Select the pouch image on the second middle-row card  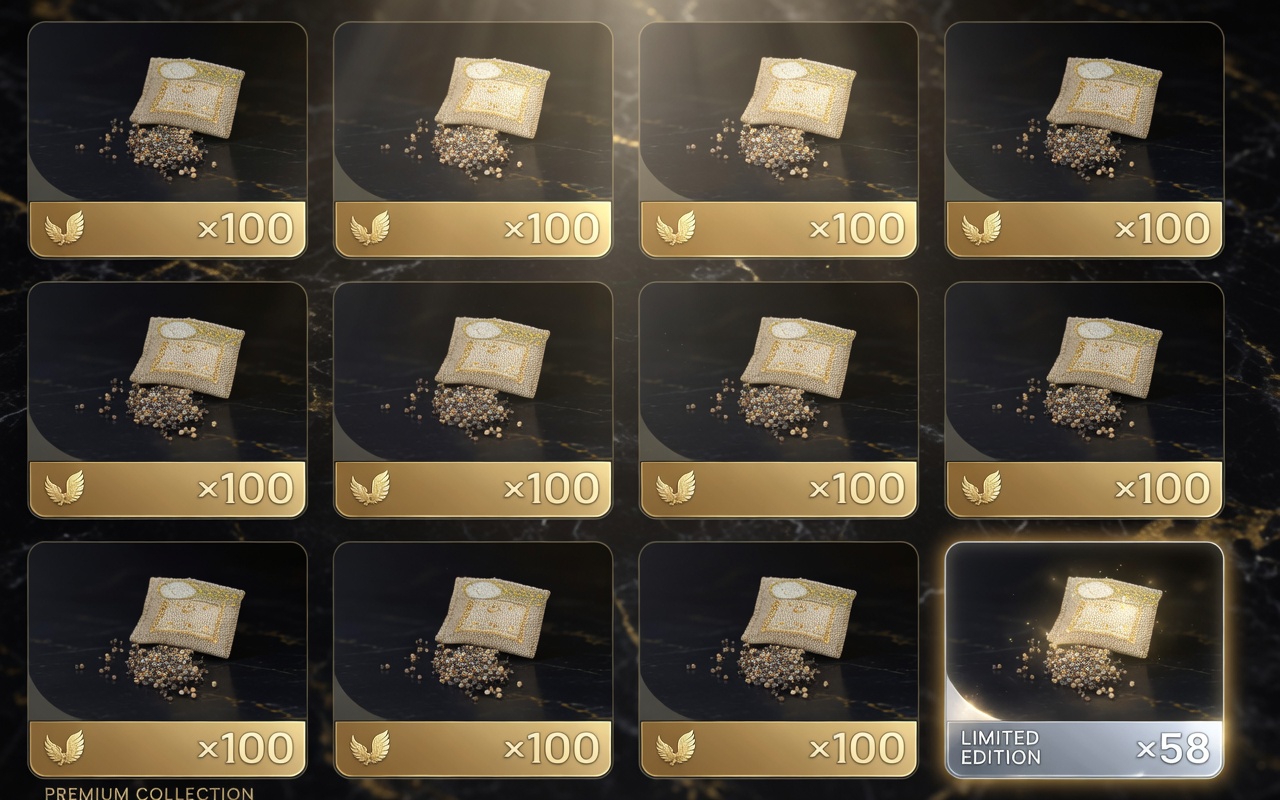(x=472, y=372)
